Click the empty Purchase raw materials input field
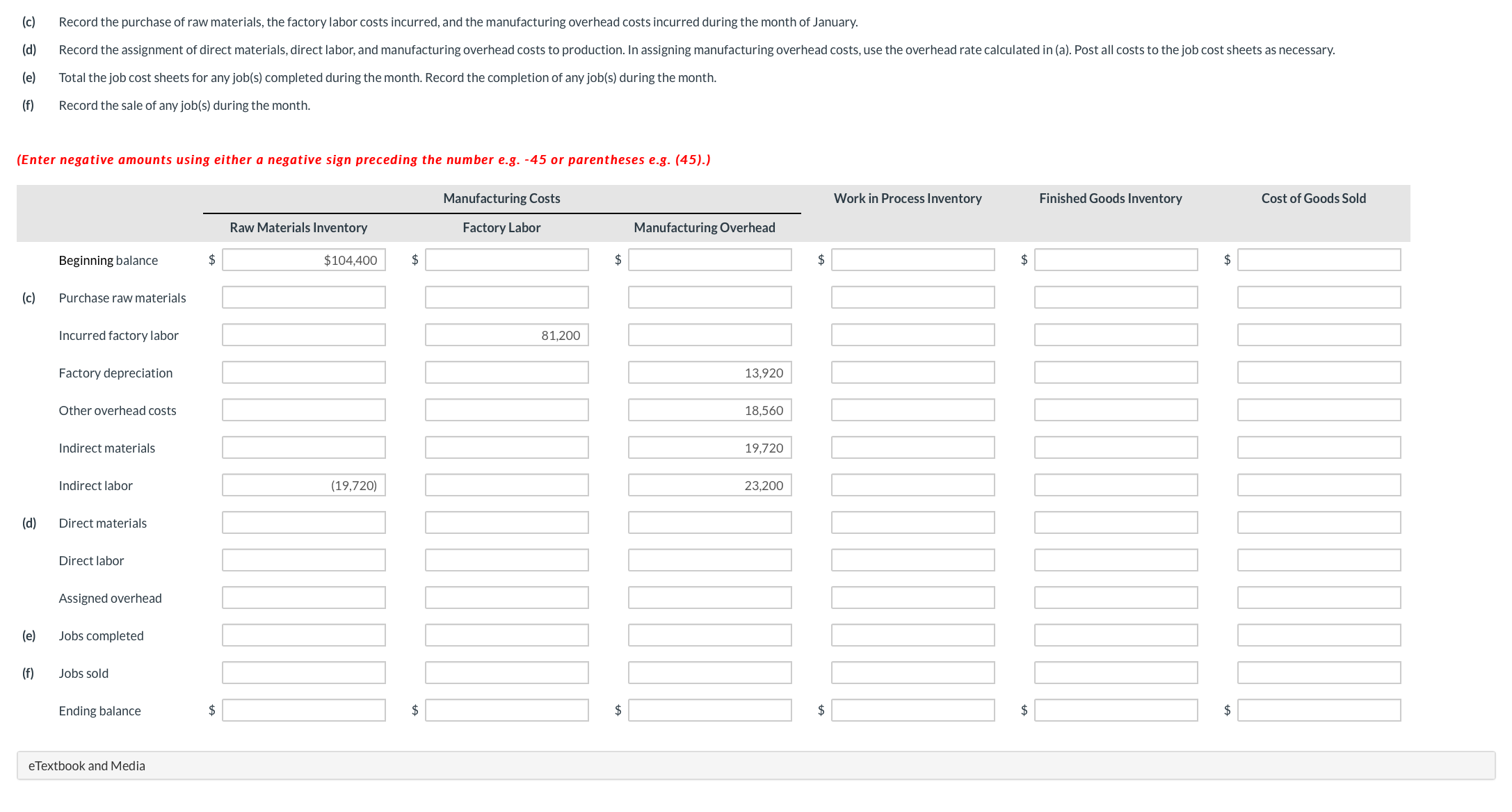 [304, 297]
